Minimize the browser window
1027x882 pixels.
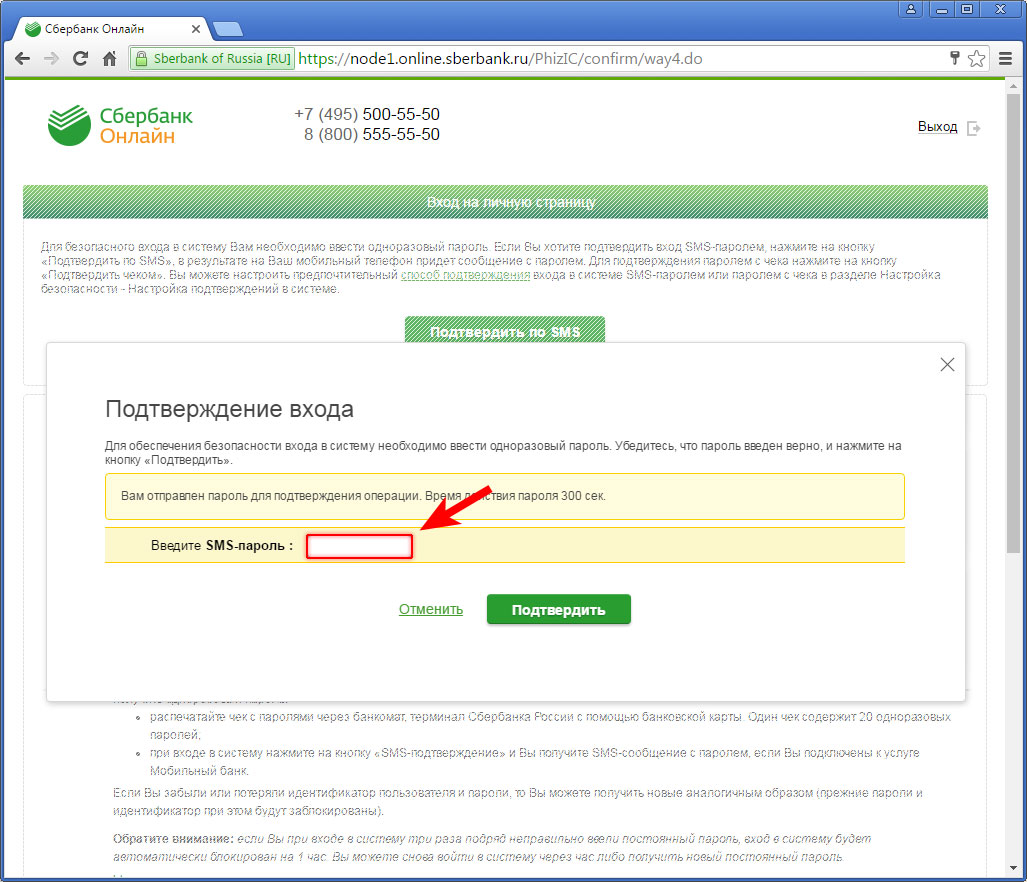pyautogui.click(x=942, y=9)
